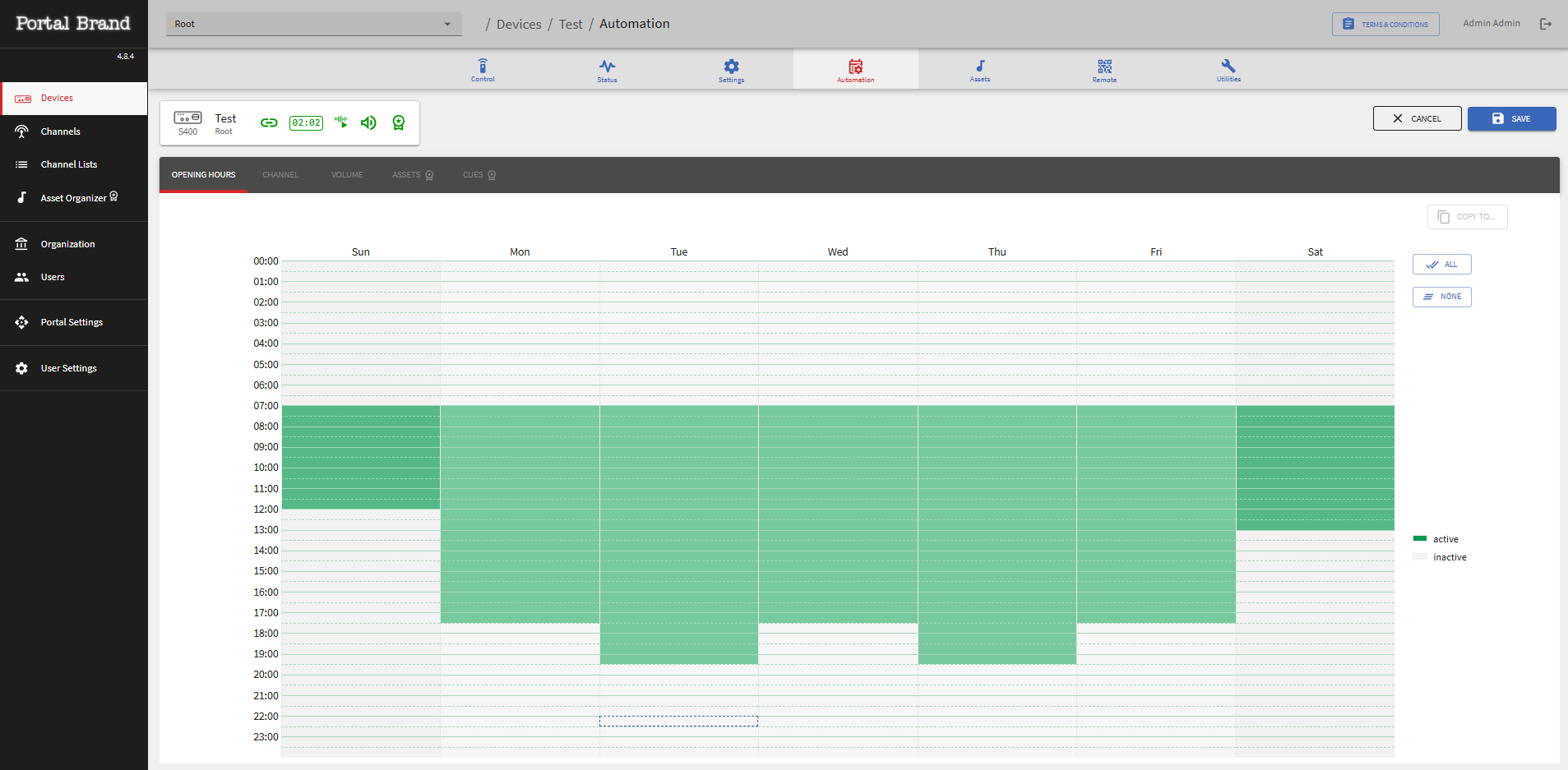Open the Remote QR code icon

coord(1104,70)
